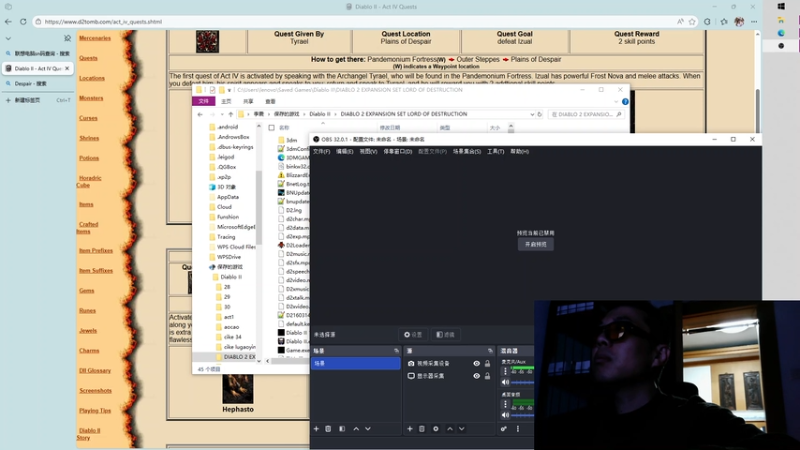Open source properties button in OBS toolbar

(413, 335)
